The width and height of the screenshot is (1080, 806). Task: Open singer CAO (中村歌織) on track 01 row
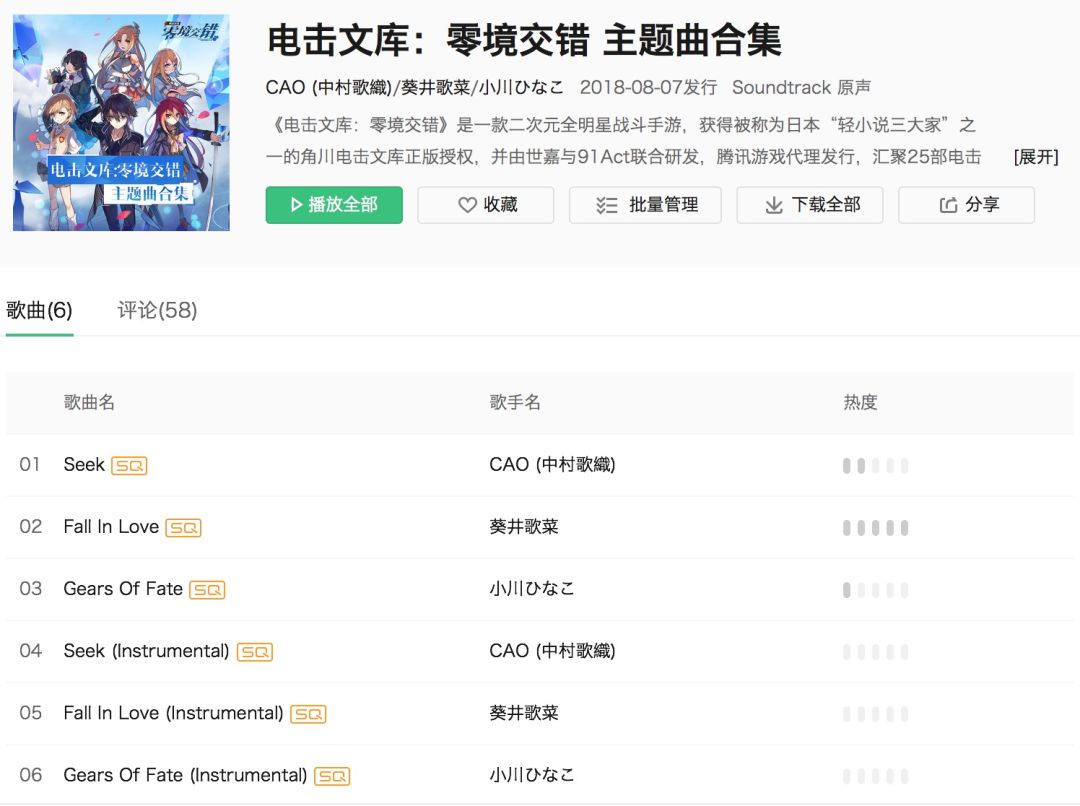tap(552, 465)
